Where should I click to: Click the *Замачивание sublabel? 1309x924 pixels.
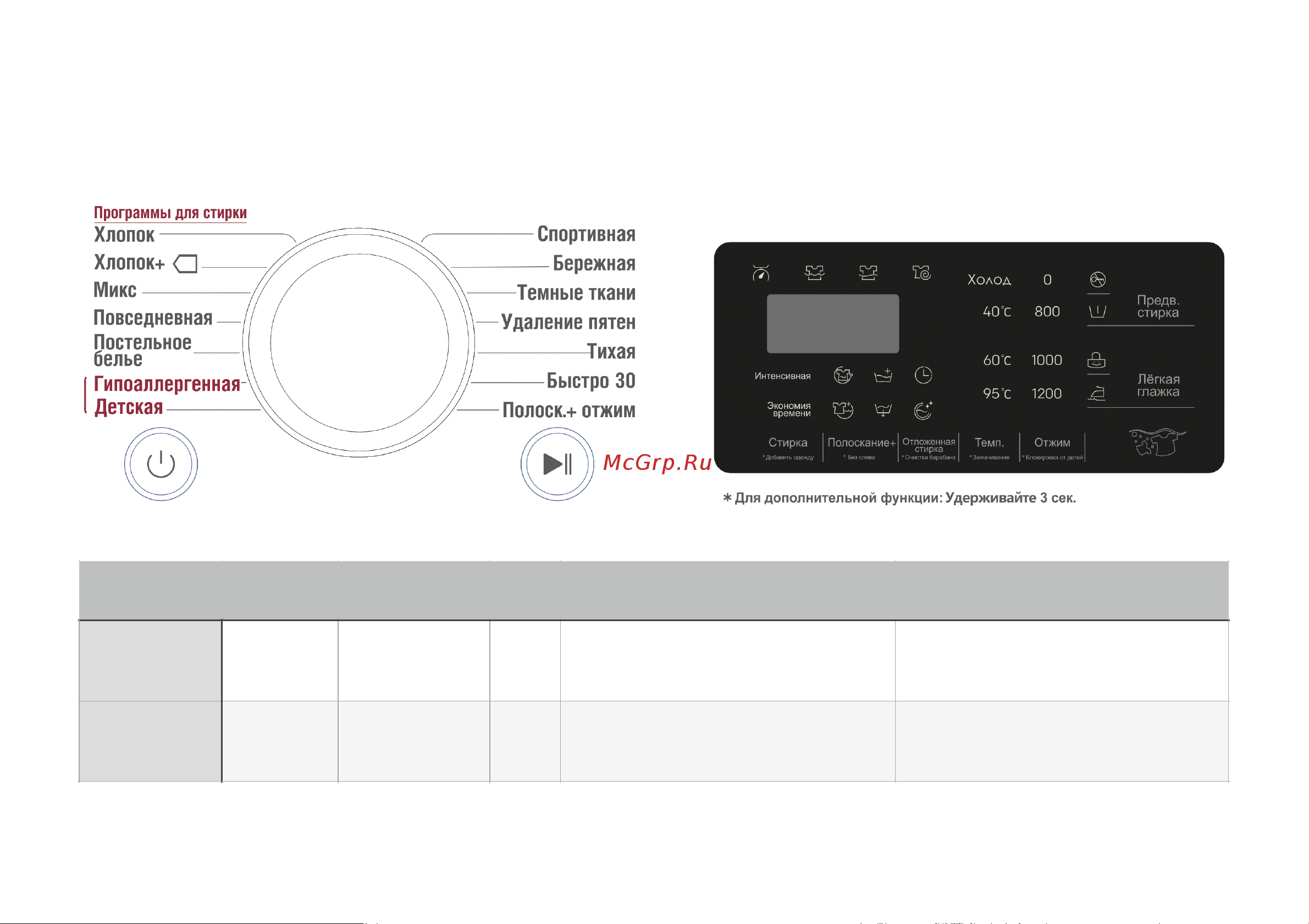[989, 457]
